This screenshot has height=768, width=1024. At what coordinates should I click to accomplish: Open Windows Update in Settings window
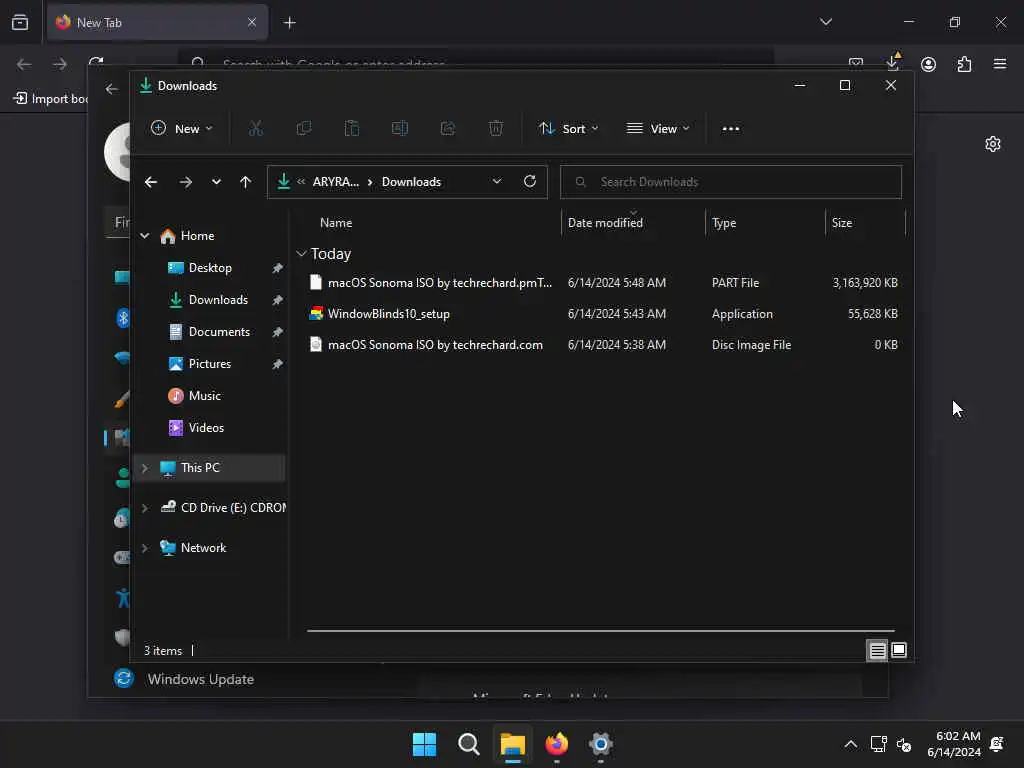click(200, 679)
